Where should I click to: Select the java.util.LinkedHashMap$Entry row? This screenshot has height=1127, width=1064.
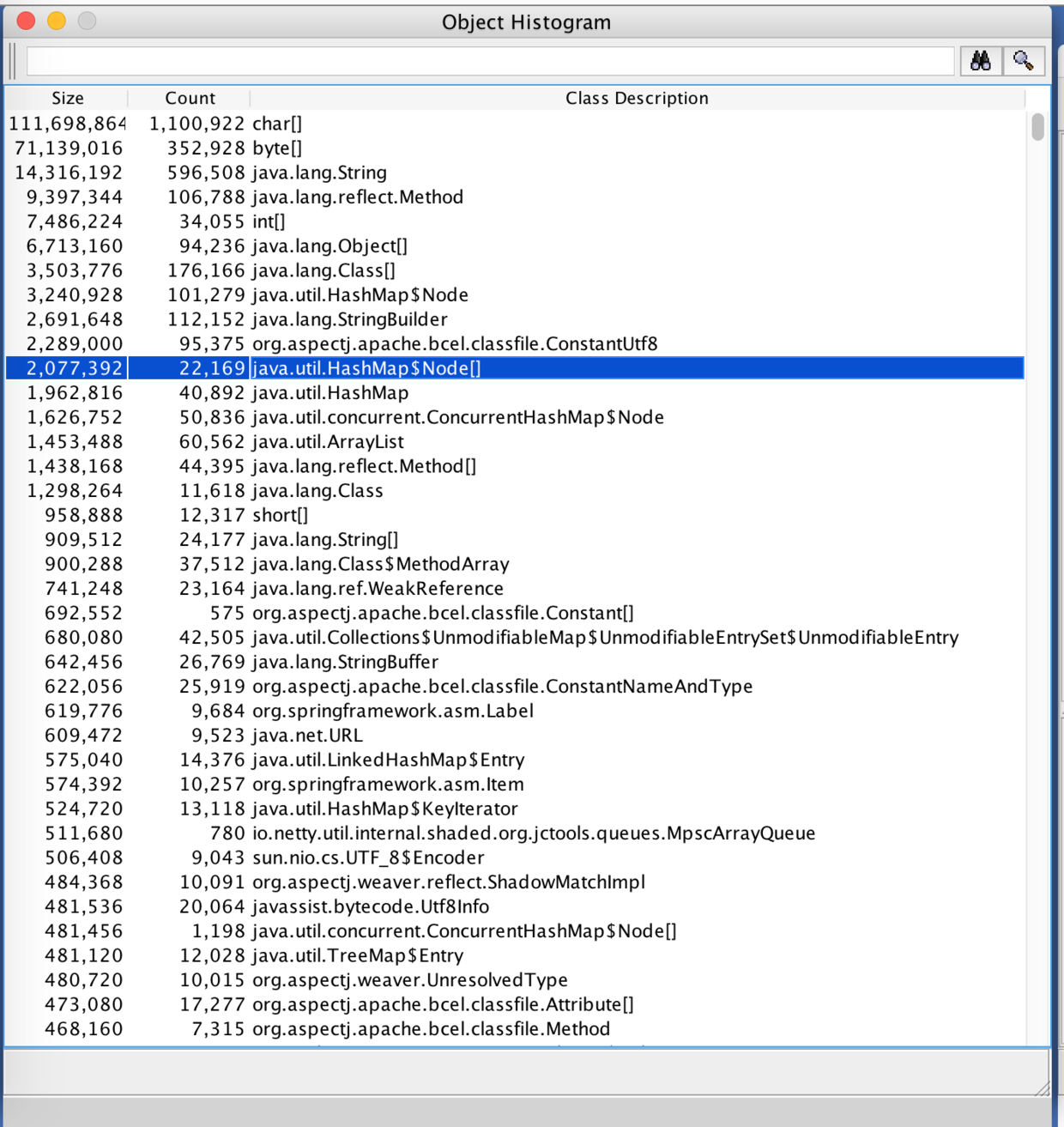pyautogui.click(x=515, y=760)
